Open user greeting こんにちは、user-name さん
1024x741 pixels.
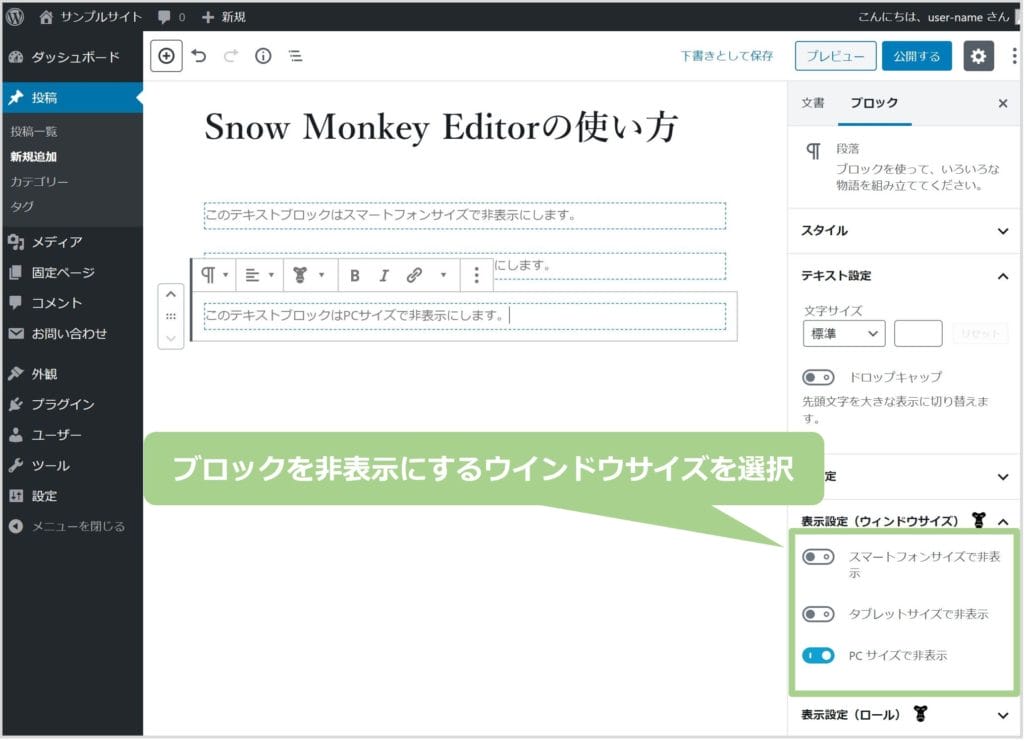point(933,17)
